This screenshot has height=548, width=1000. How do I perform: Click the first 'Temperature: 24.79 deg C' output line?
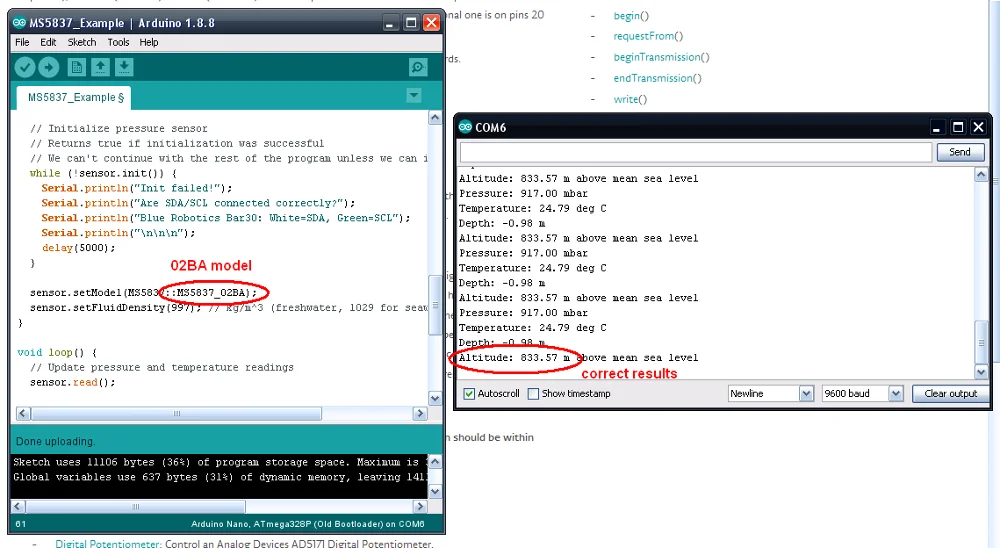pyautogui.click(x=533, y=208)
